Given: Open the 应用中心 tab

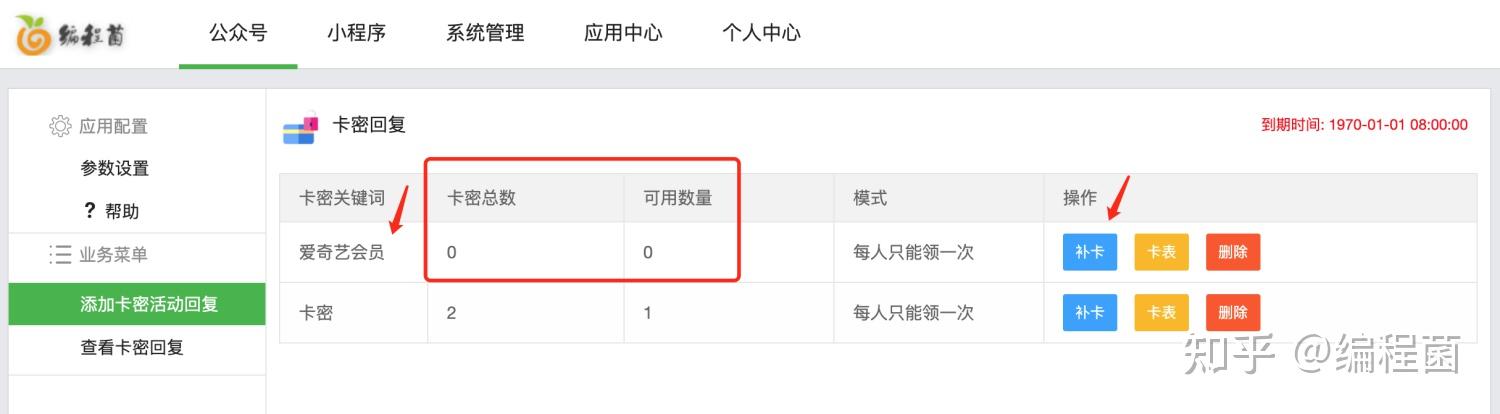Looking at the screenshot, I should 623,33.
